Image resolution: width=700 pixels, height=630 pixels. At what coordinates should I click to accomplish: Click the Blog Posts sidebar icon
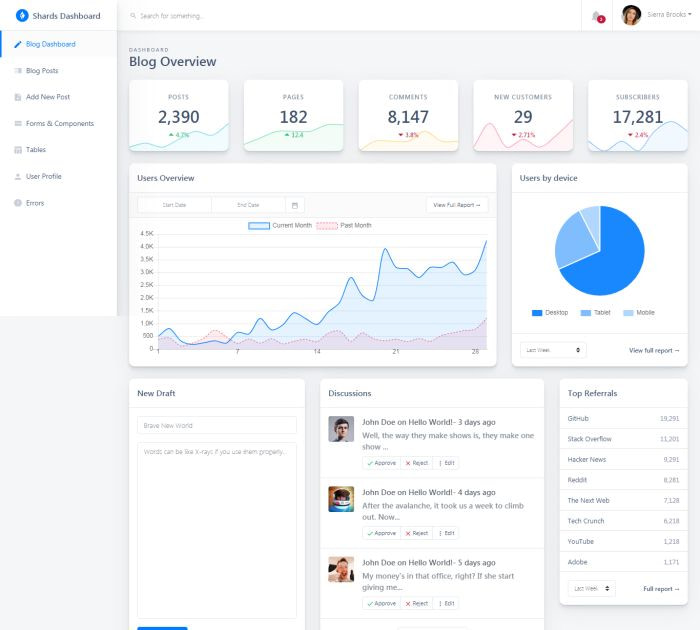tap(18, 71)
